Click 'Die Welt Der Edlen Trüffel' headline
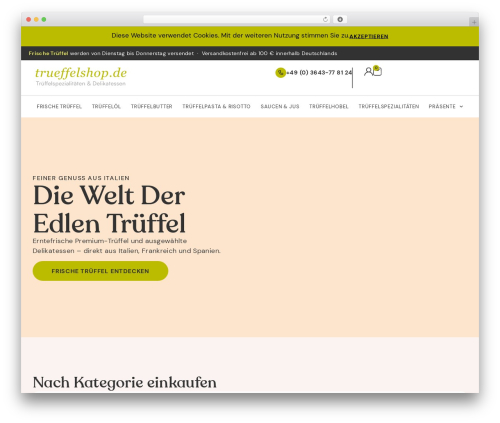The width and height of the screenshot is (500, 423). (109, 209)
